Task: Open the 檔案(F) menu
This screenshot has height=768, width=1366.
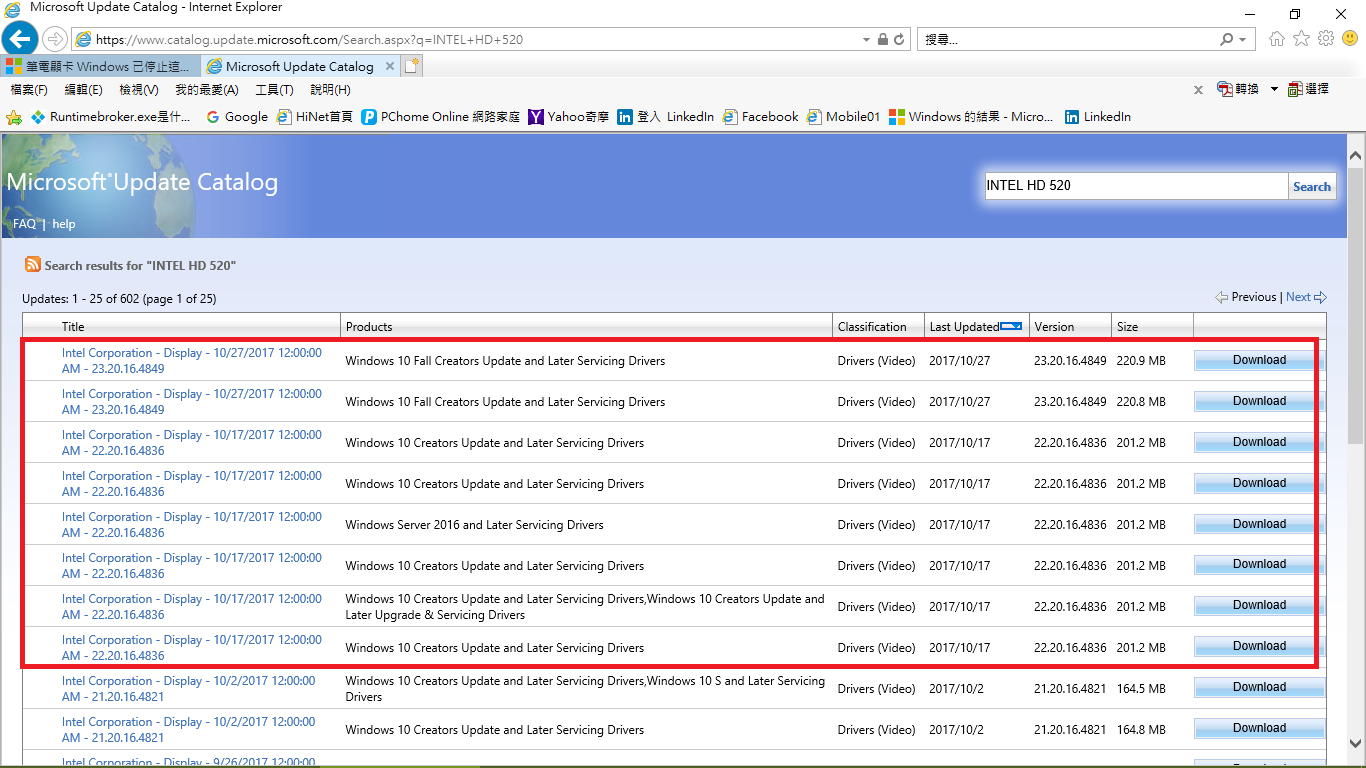Action: [x=29, y=89]
